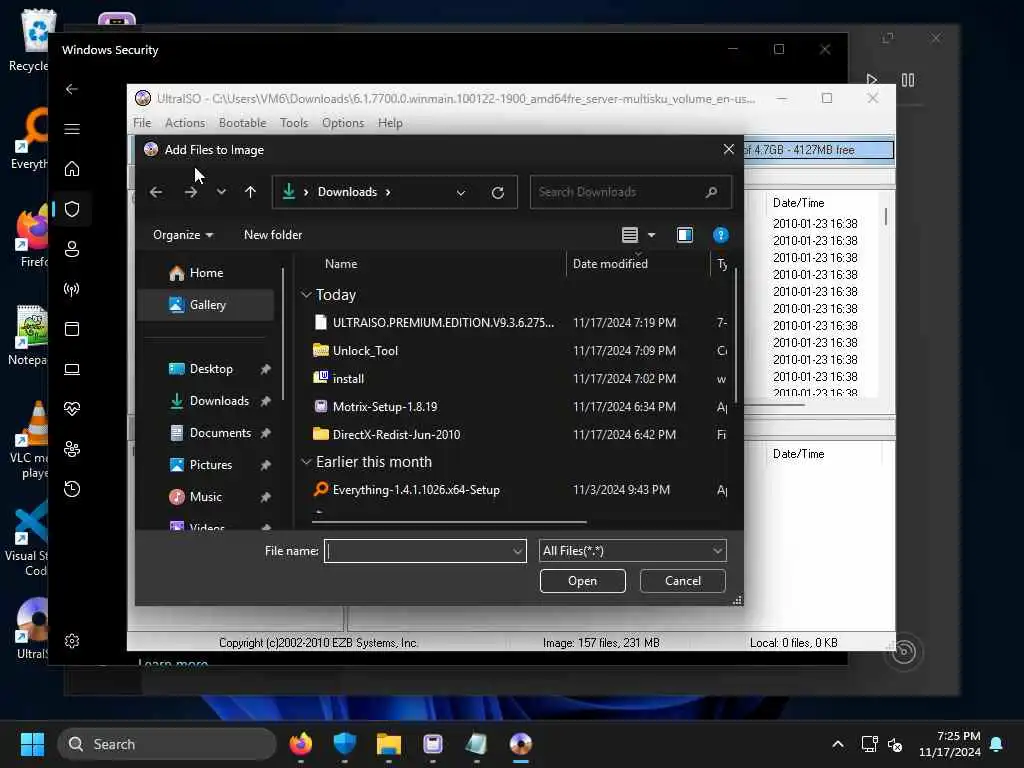Viewport: 1024px width, 768px height.
Task: Click the Downloads breadcrumb in address bar
Action: tap(347, 192)
